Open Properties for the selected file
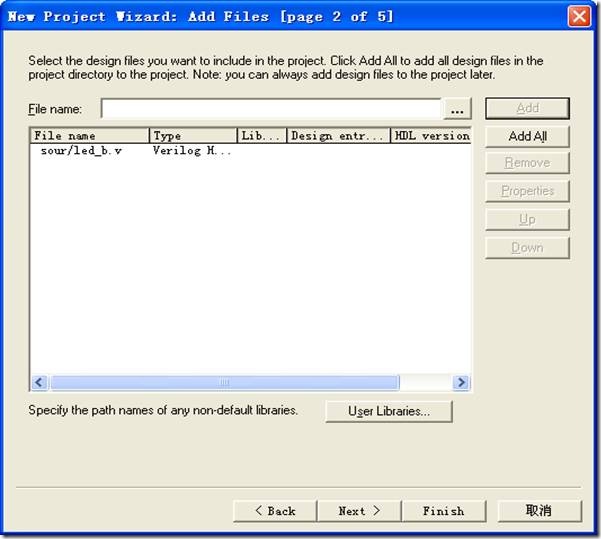This screenshot has height=539, width=601. [x=527, y=191]
